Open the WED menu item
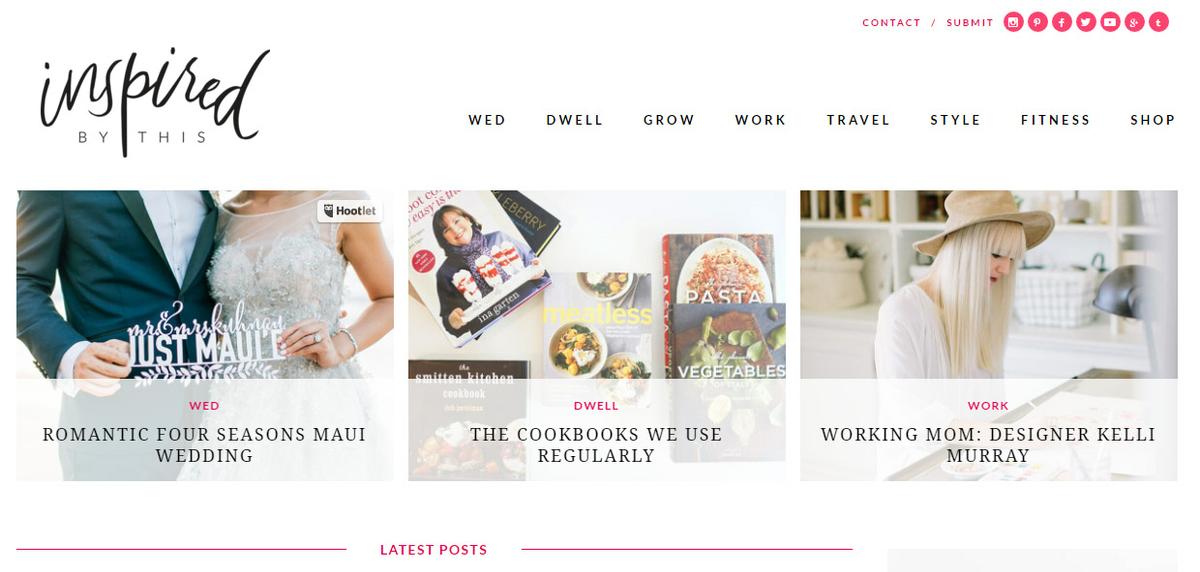 point(487,120)
